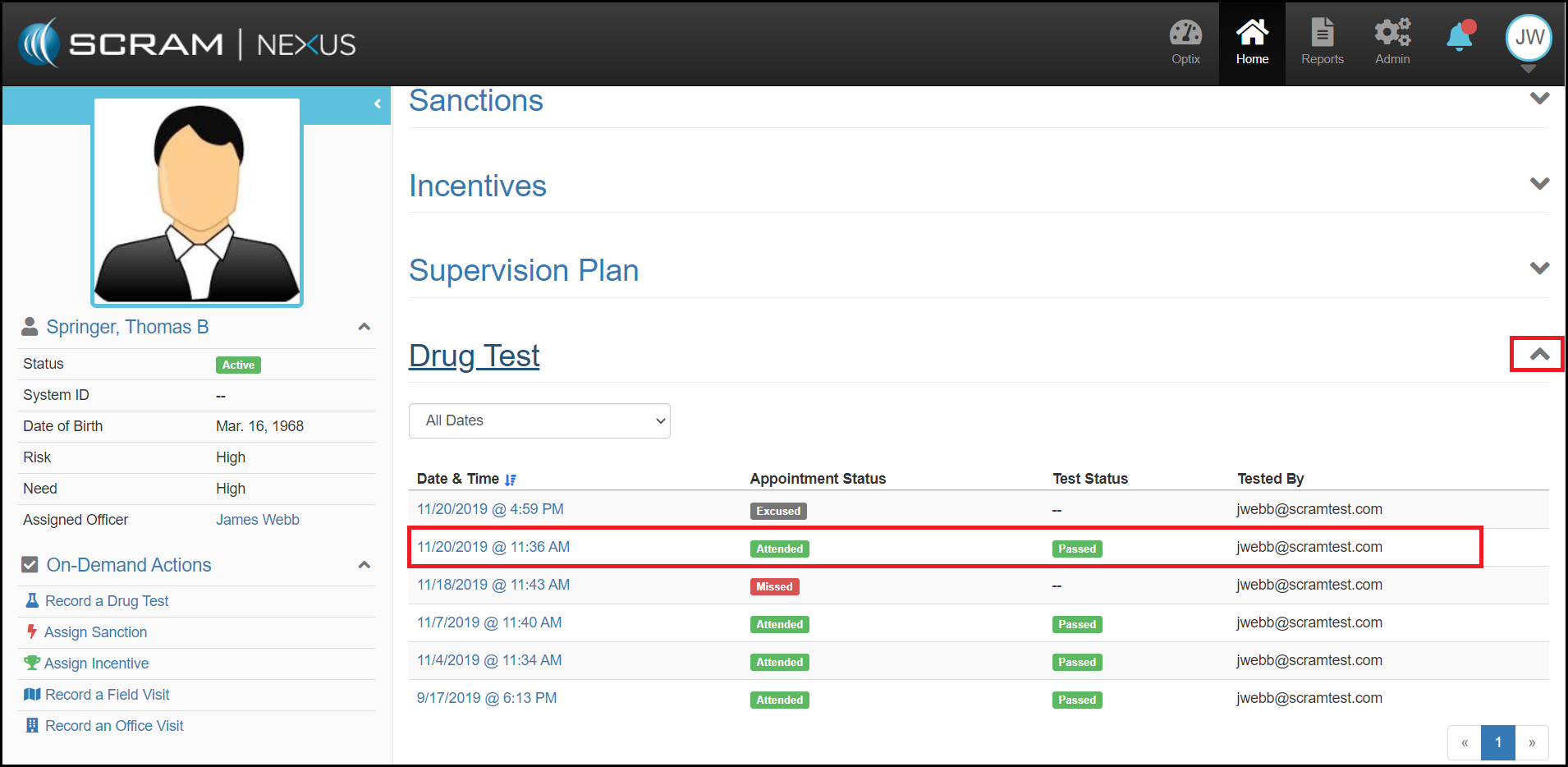The height and width of the screenshot is (767, 1568).
Task: Open the Optix dashboard icon
Action: pos(1185,34)
